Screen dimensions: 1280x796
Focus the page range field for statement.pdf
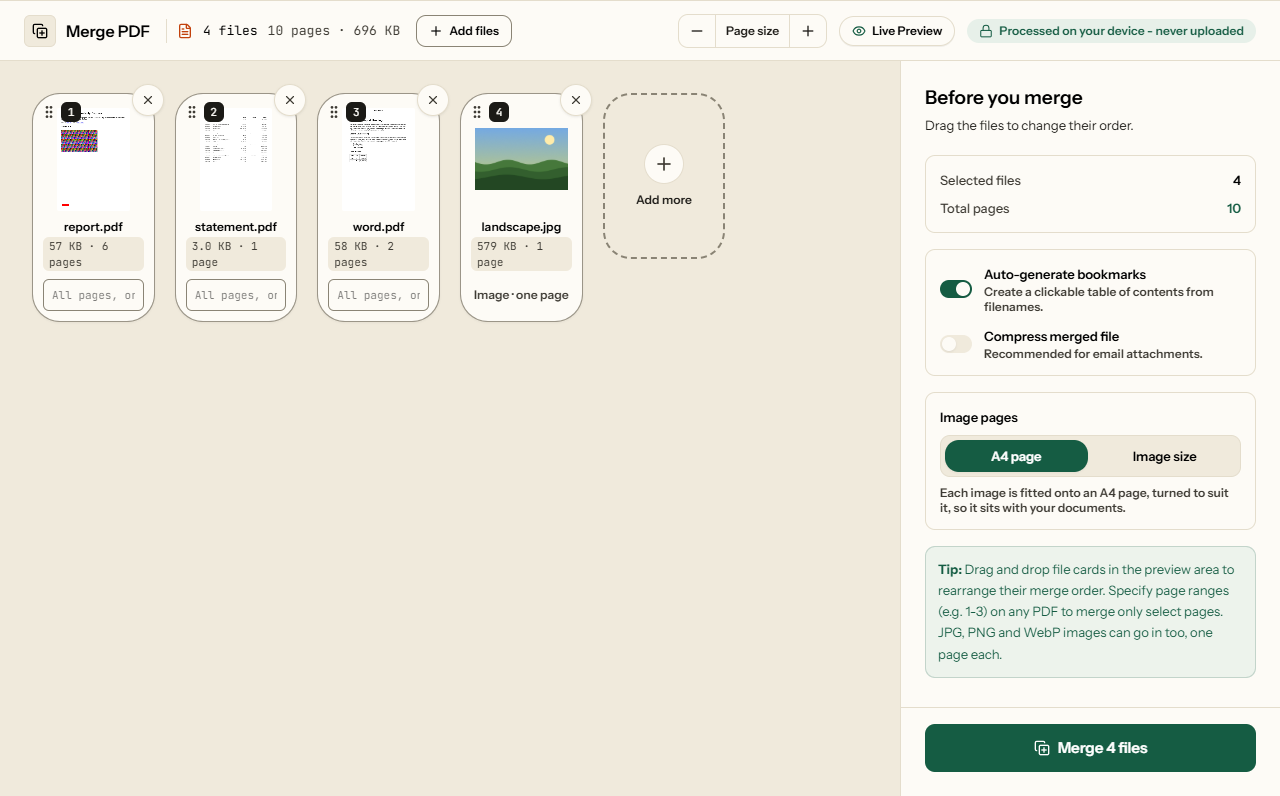point(236,295)
